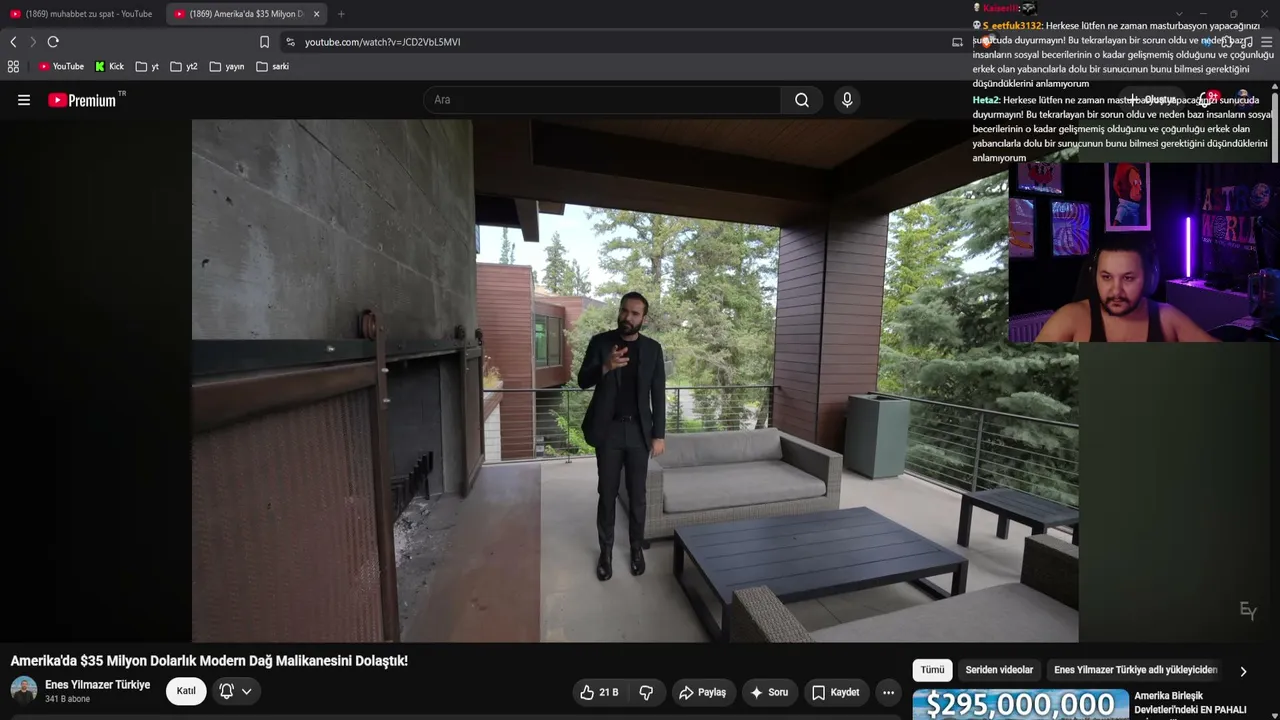The width and height of the screenshot is (1280, 720).
Task: Open more actions three-dot menu
Action: [x=888, y=692]
